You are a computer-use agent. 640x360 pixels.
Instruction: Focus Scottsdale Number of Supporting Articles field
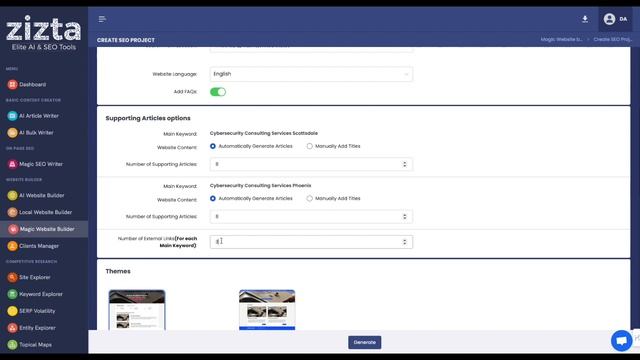pyautogui.click(x=311, y=164)
